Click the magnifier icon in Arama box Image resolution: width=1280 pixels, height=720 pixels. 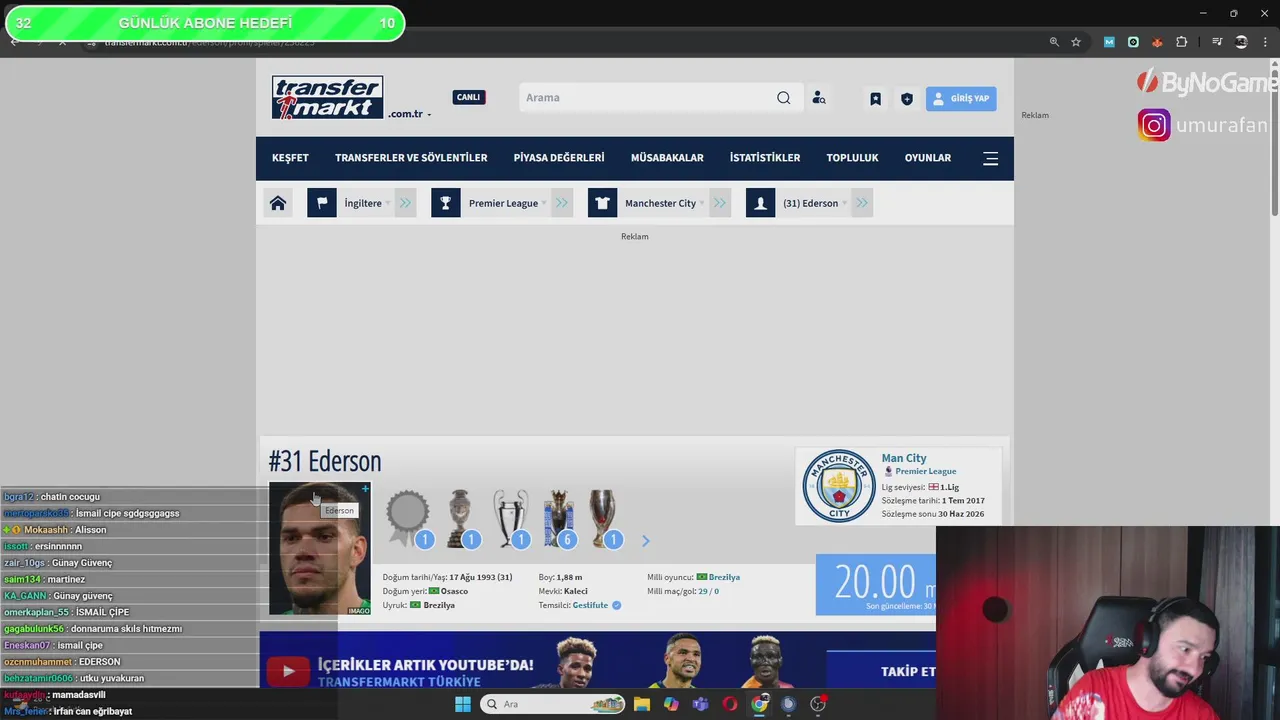click(x=784, y=98)
